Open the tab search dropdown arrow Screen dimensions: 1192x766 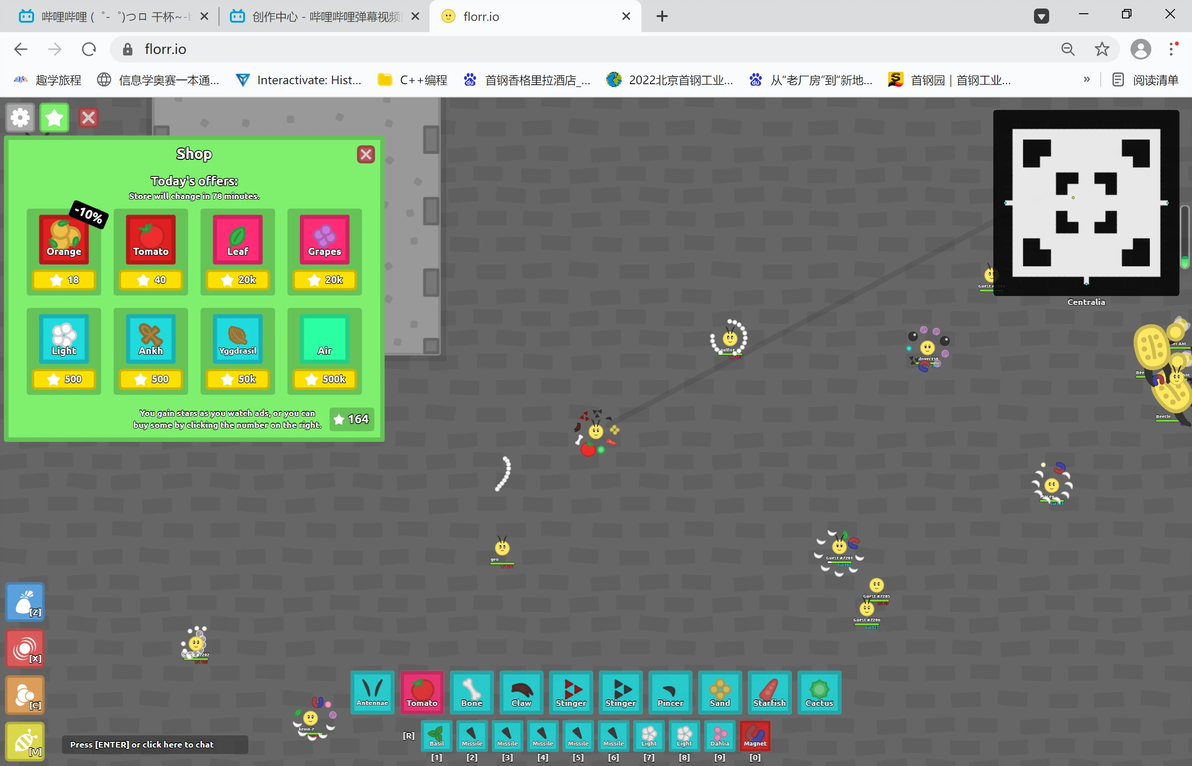pos(1041,16)
